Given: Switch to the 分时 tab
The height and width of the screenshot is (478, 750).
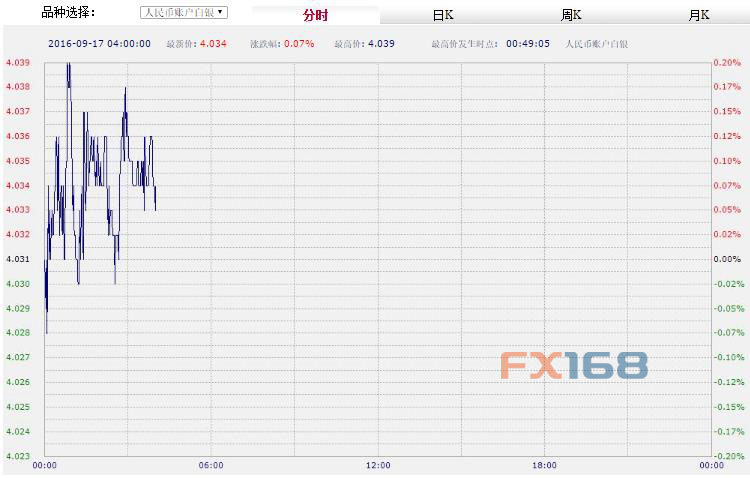Looking at the screenshot, I should [315, 15].
